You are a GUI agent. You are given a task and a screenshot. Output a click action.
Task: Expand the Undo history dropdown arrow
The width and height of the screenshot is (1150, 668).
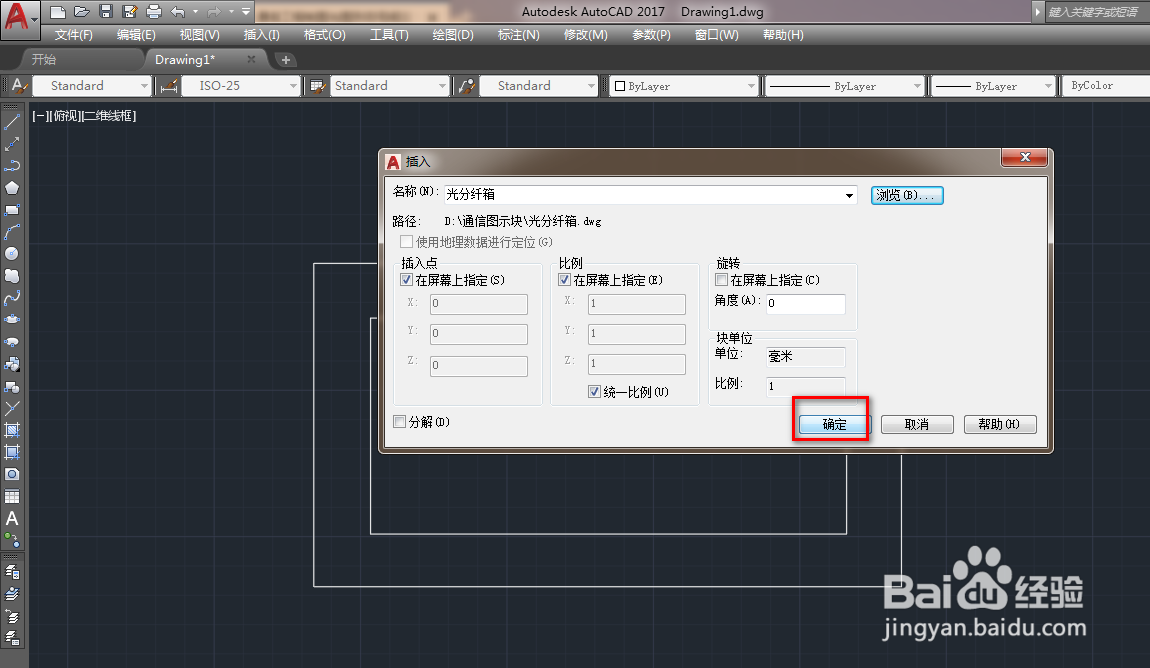click(x=196, y=12)
